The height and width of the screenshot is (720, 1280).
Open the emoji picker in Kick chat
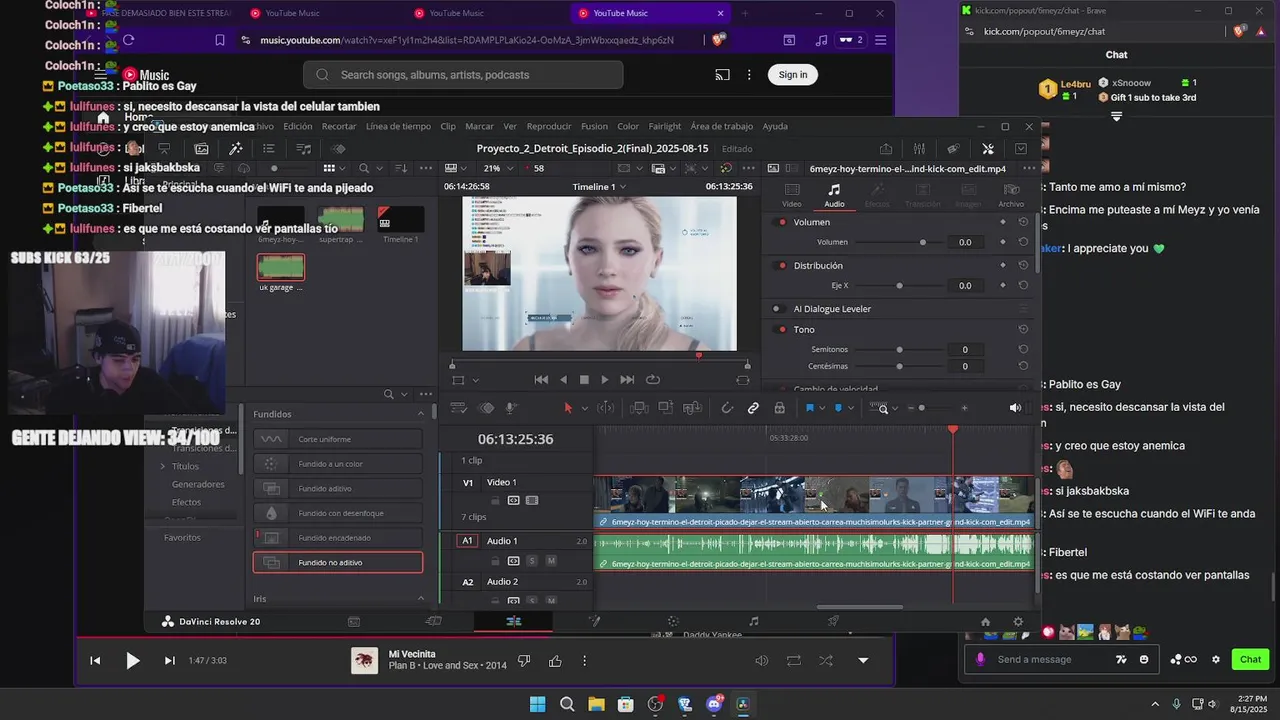[1144, 660]
